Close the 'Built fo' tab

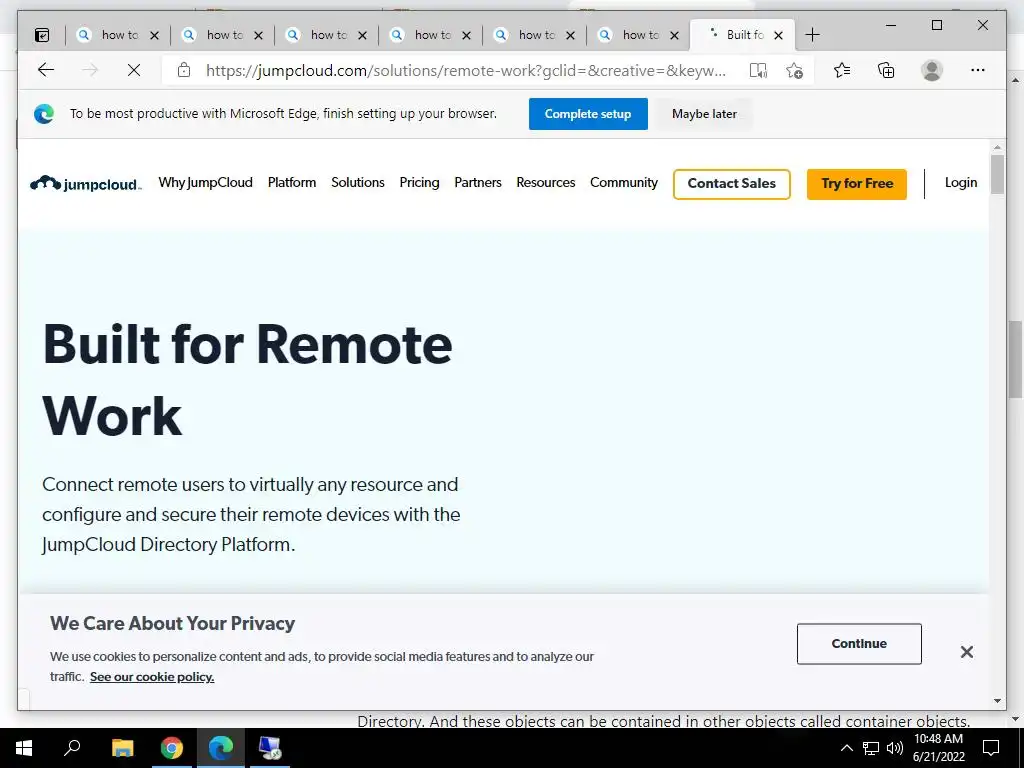(x=778, y=35)
